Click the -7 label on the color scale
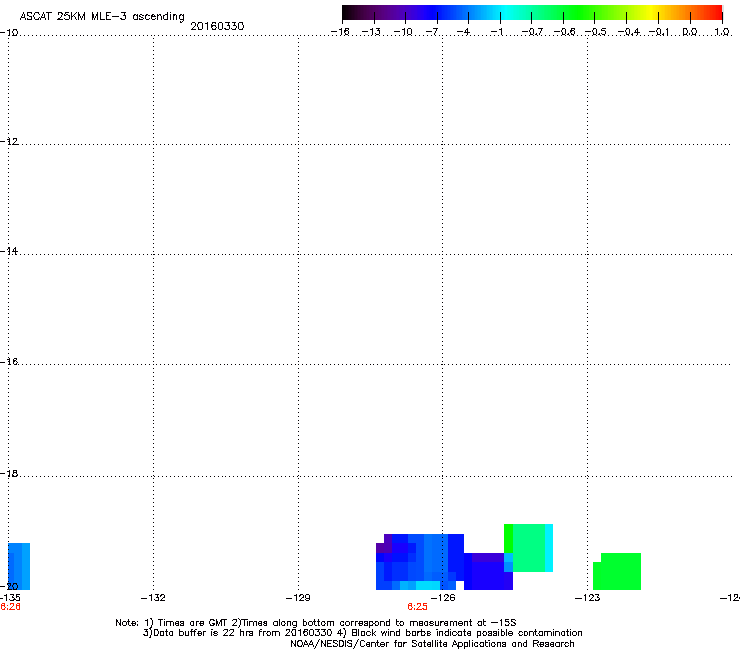 point(432,32)
